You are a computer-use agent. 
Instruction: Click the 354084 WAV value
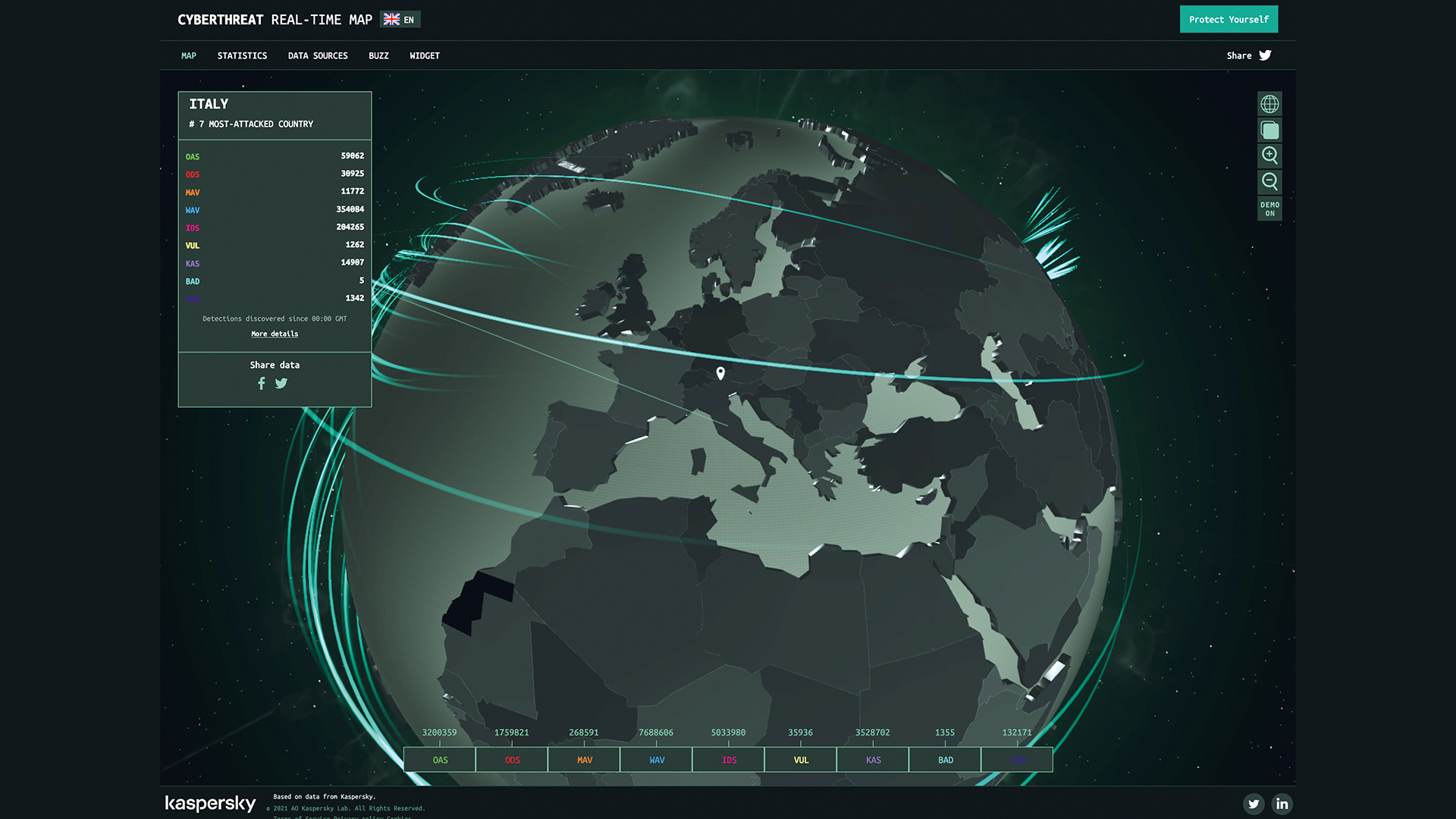[x=350, y=209]
